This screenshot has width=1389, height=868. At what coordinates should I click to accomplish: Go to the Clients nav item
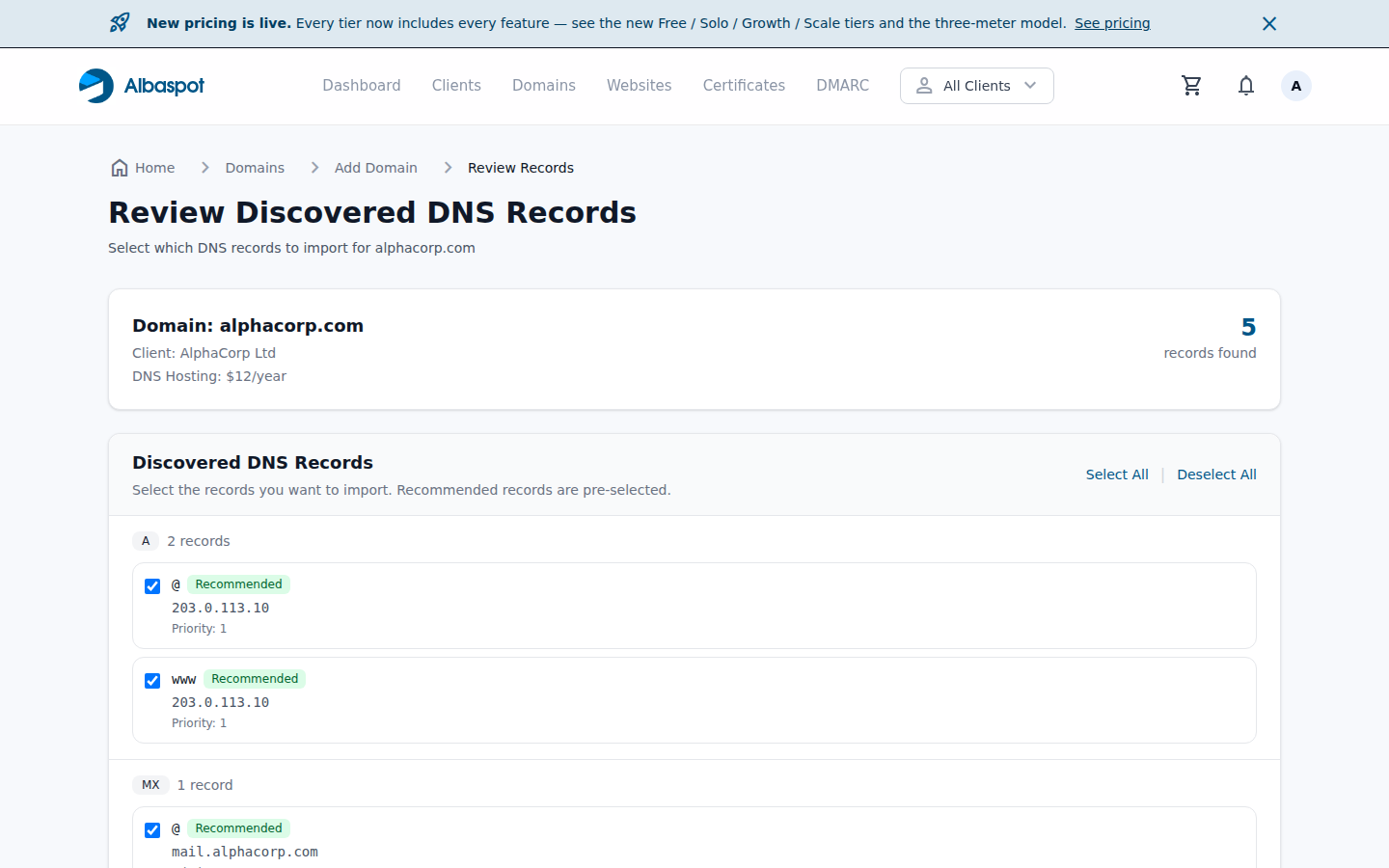tap(456, 86)
